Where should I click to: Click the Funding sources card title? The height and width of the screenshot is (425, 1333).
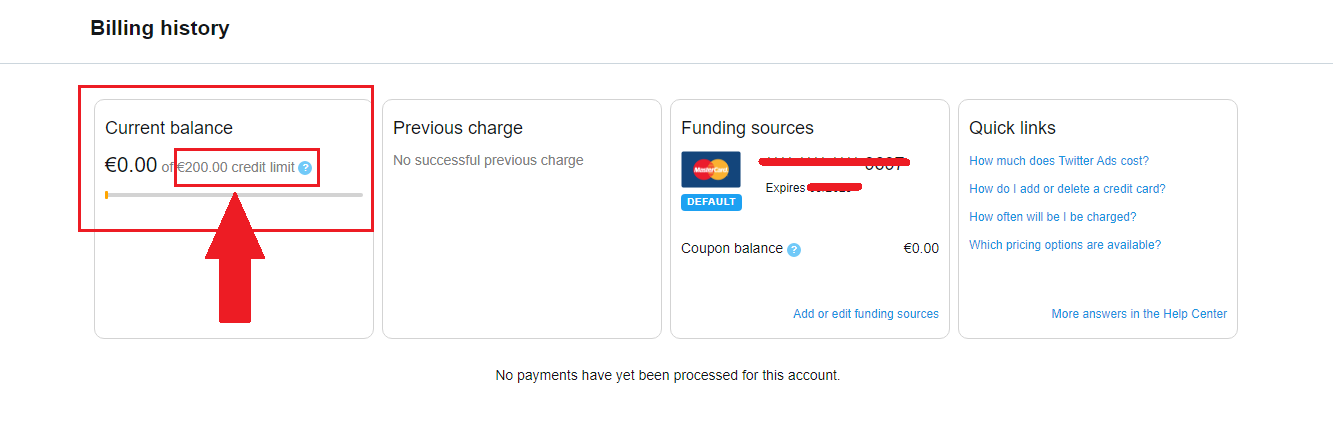click(747, 128)
